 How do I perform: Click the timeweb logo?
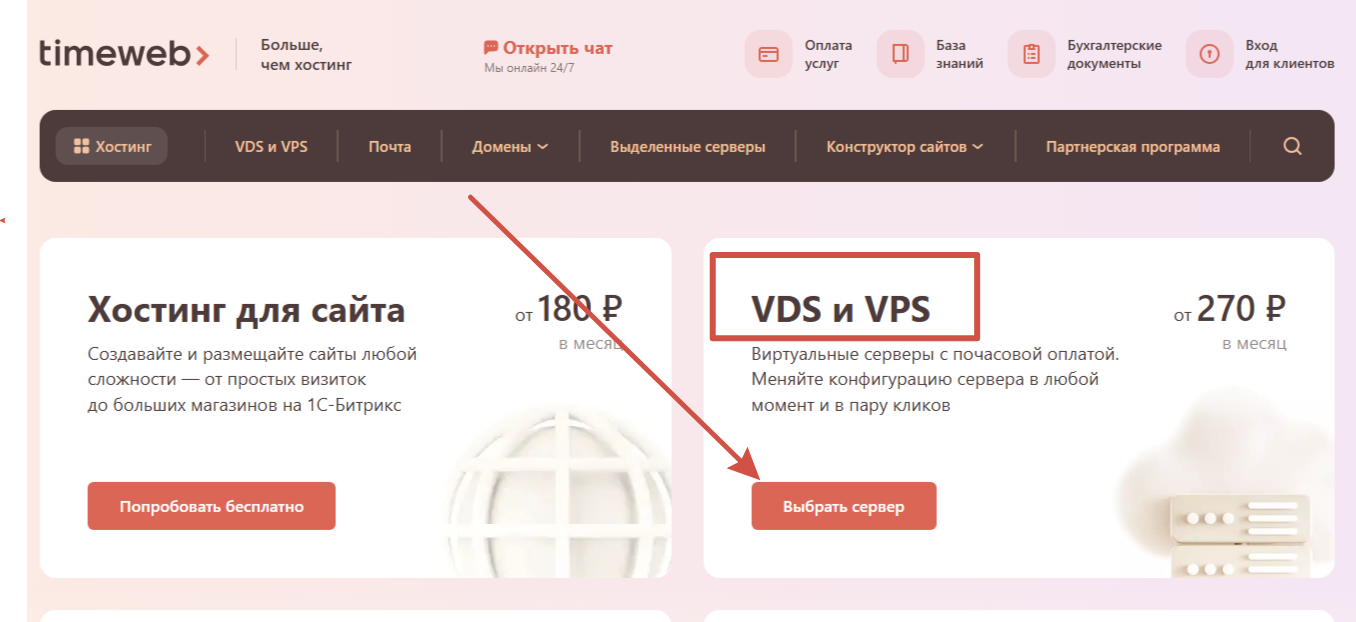(x=125, y=53)
